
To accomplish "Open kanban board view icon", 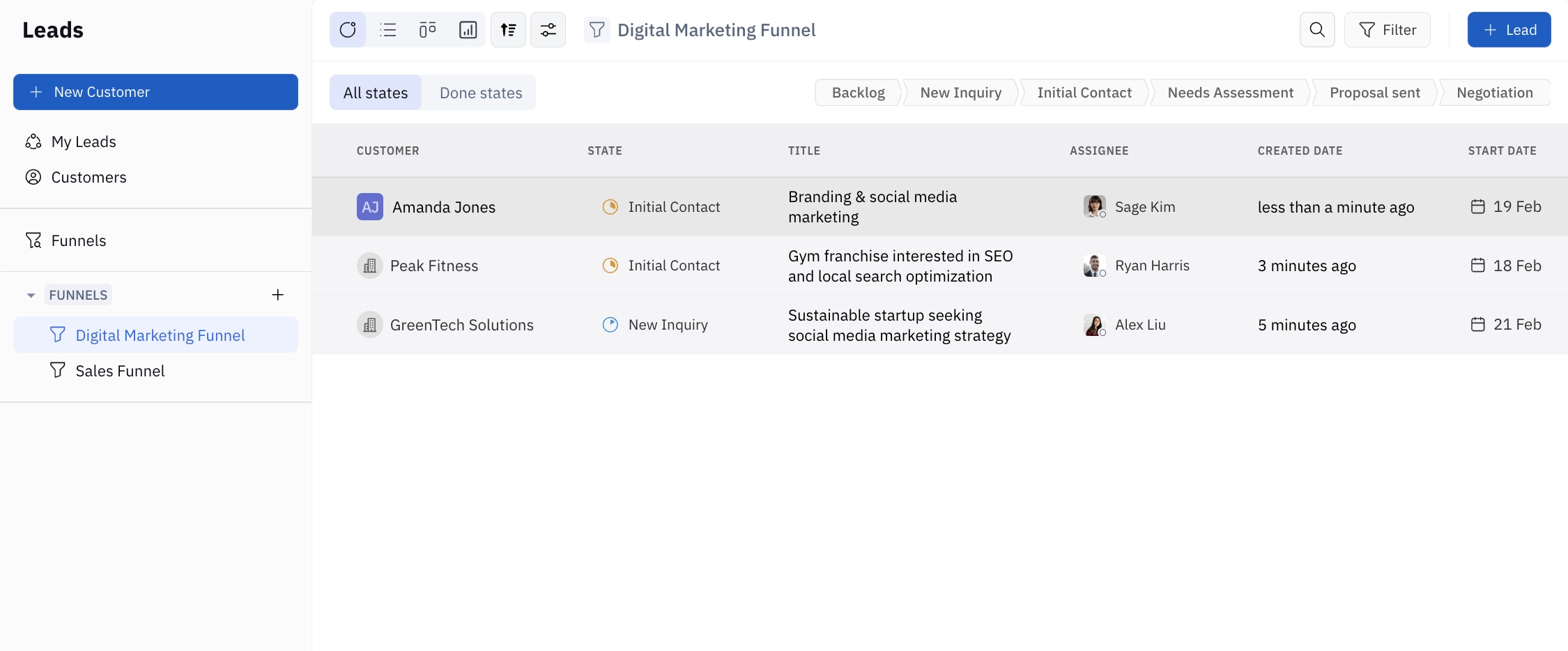I will [x=427, y=29].
